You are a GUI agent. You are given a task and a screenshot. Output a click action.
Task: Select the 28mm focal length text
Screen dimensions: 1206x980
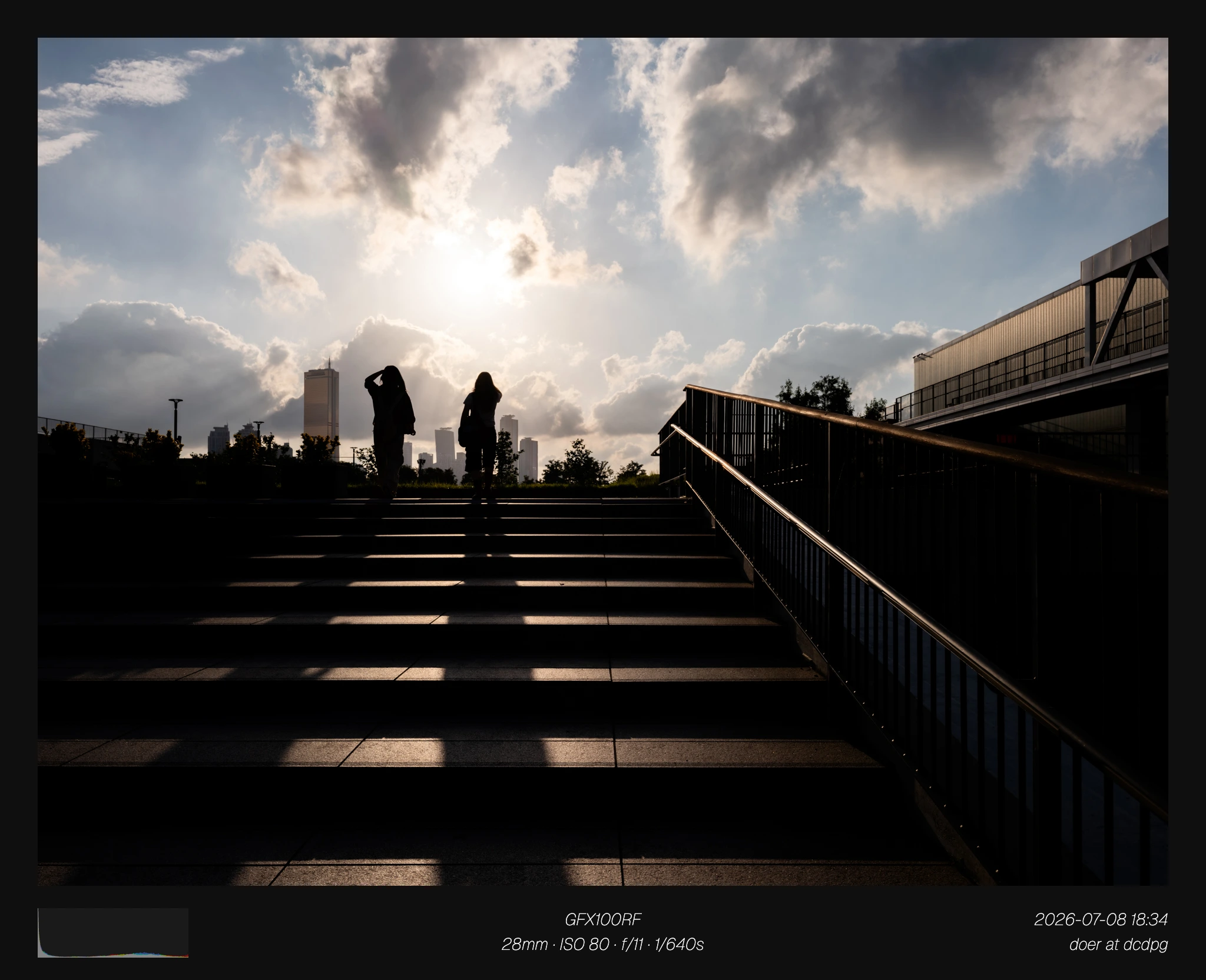pyautogui.click(x=524, y=944)
